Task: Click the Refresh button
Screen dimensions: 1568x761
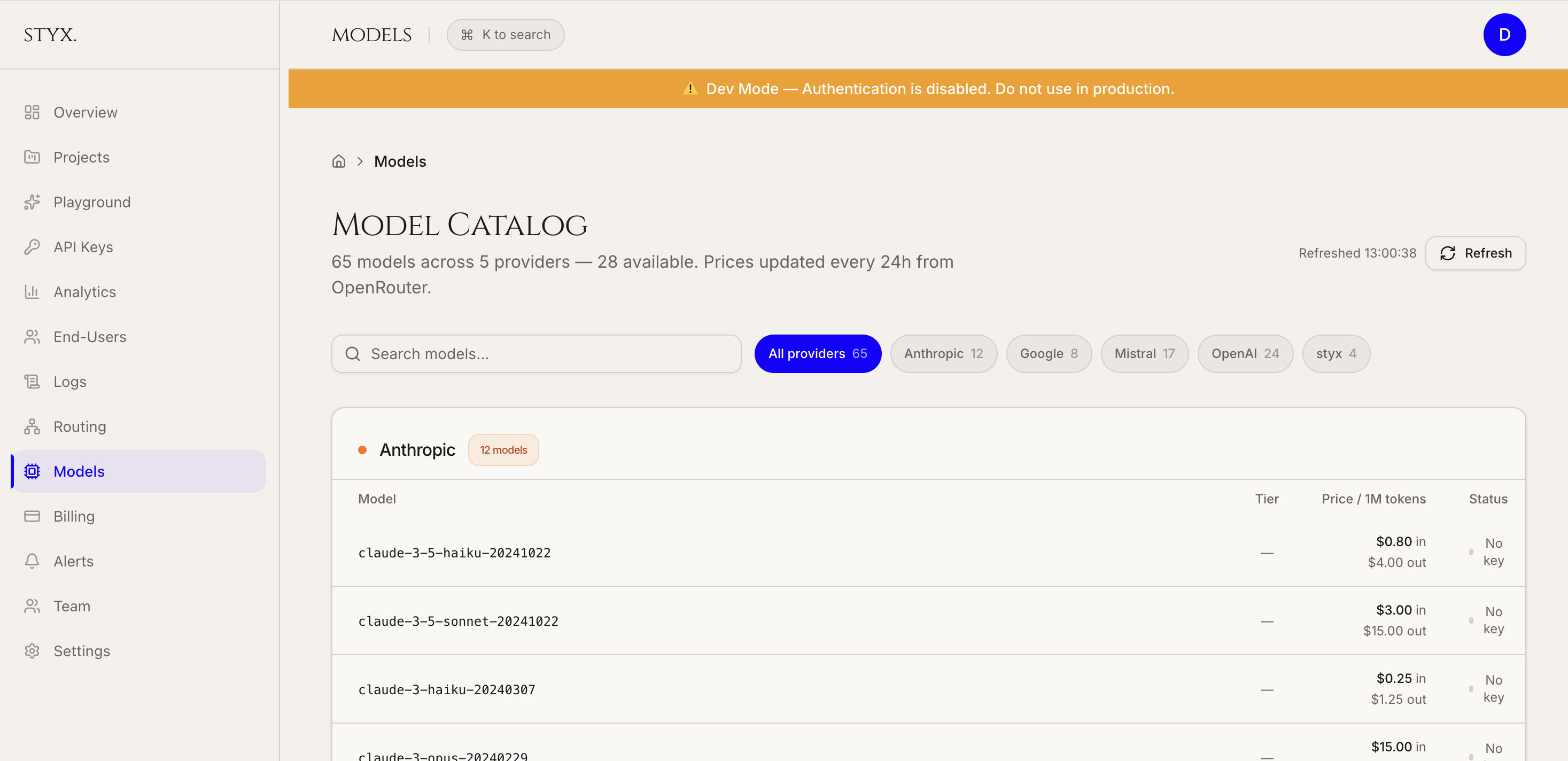Action: 1475,253
